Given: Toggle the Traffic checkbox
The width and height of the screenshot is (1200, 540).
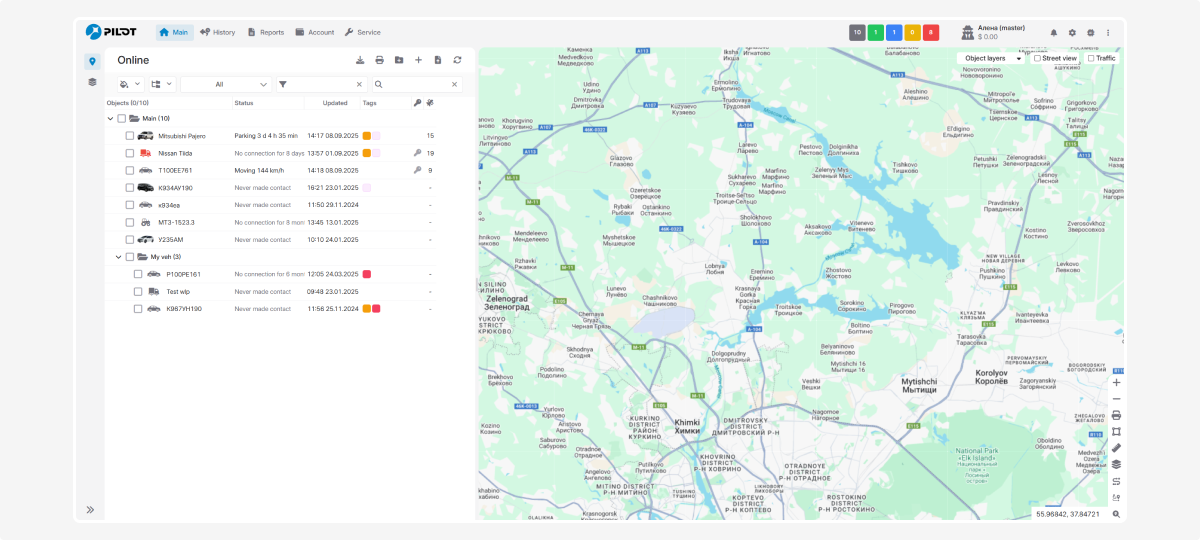Looking at the screenshot, I should coord(1091,58).
